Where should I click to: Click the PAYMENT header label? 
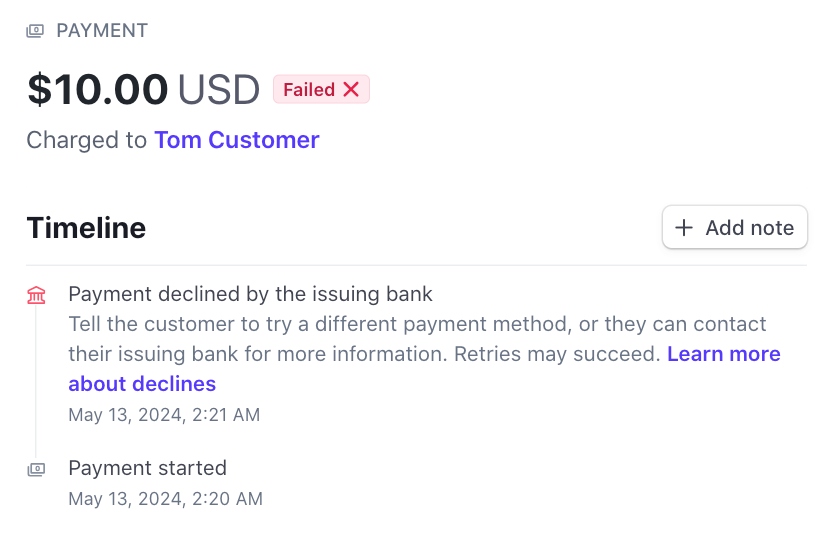102,31
